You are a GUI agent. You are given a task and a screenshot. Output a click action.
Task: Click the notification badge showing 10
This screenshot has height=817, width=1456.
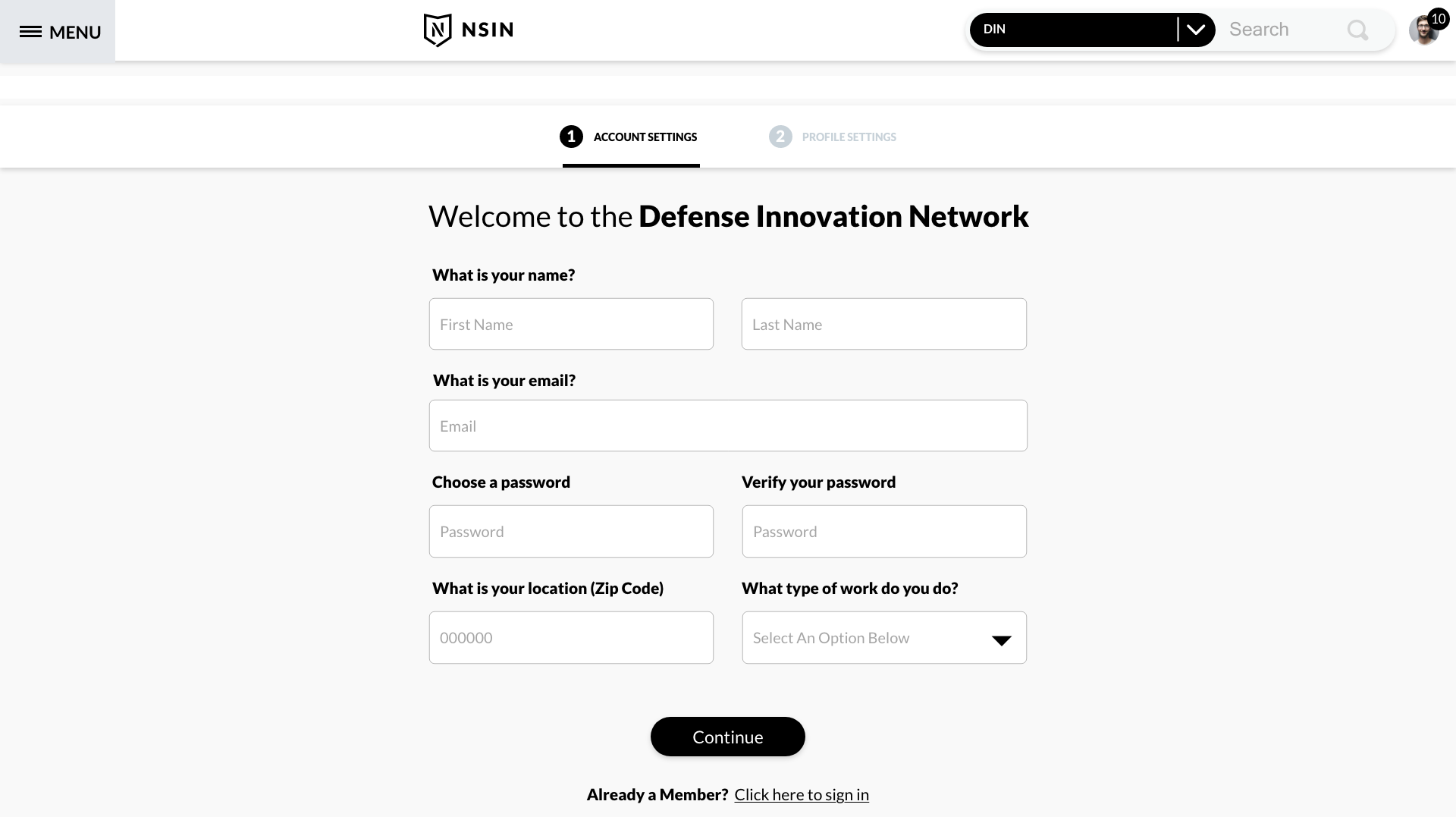pyautogui.click(x=1439, y=19)
